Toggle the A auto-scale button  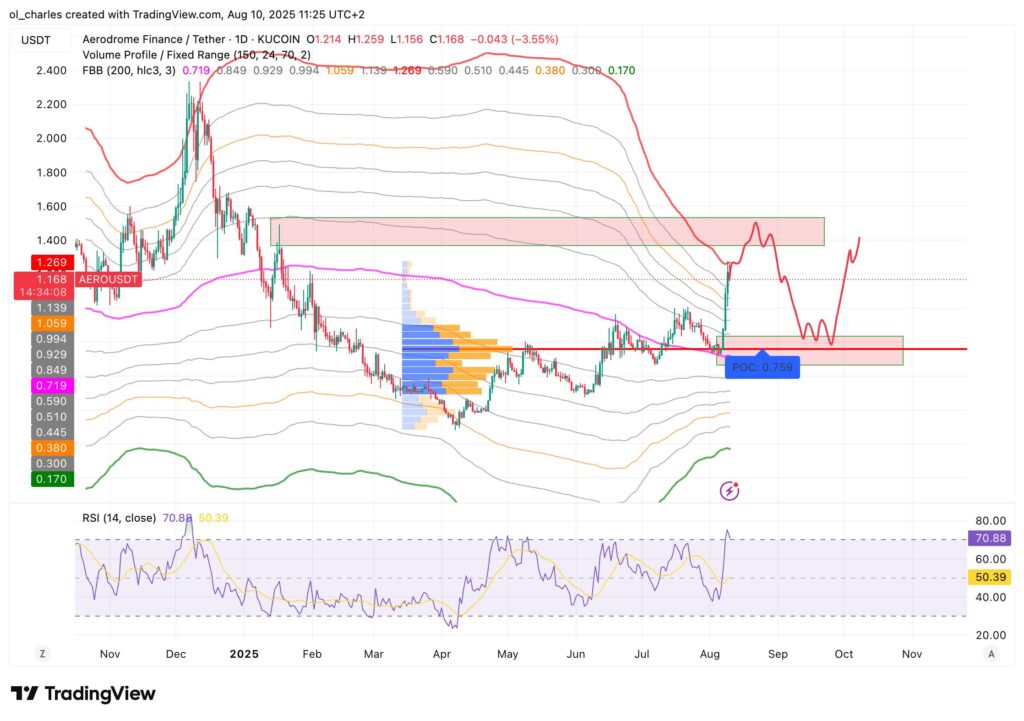990,653
